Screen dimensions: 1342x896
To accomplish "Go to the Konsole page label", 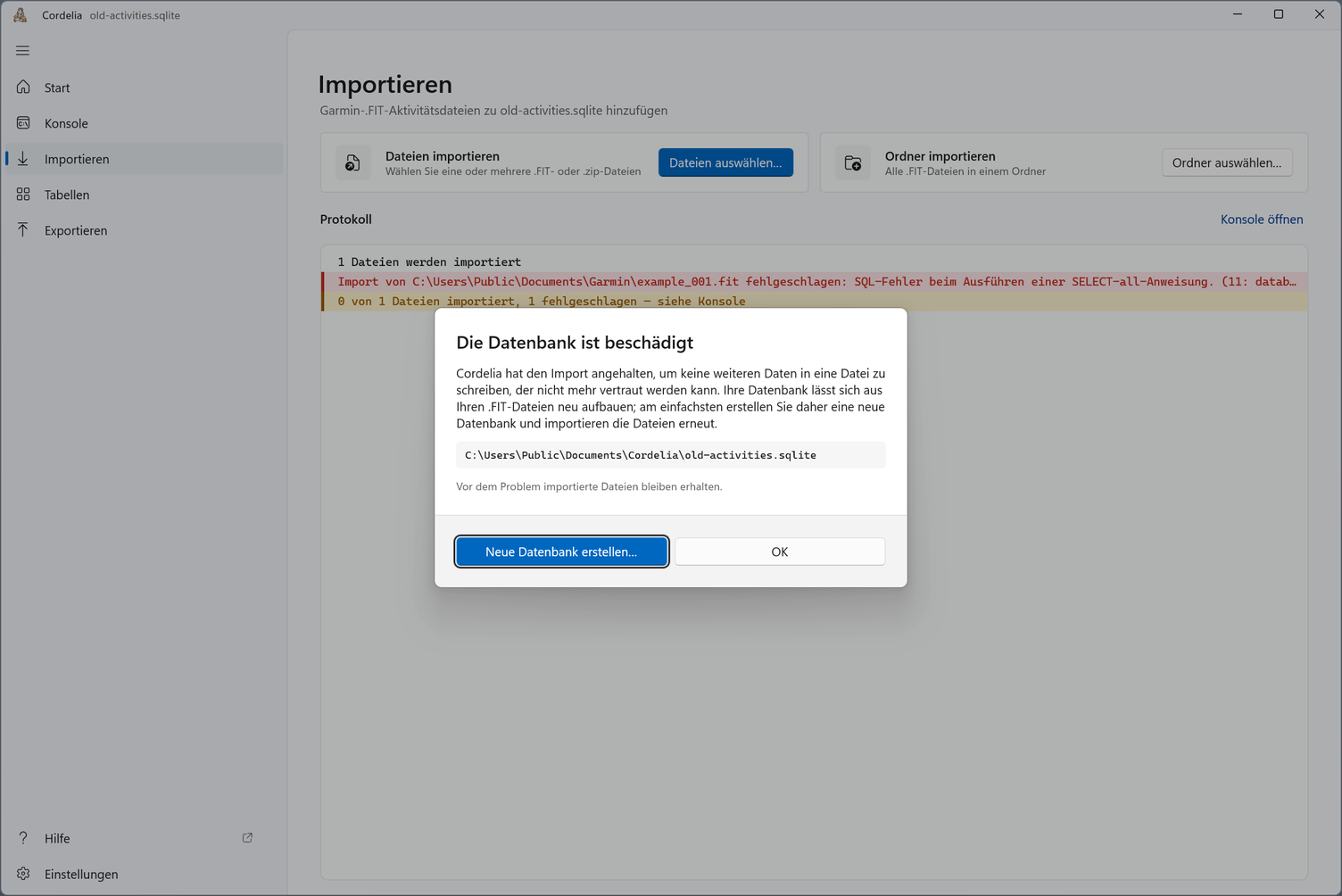I will coord(66,123).
